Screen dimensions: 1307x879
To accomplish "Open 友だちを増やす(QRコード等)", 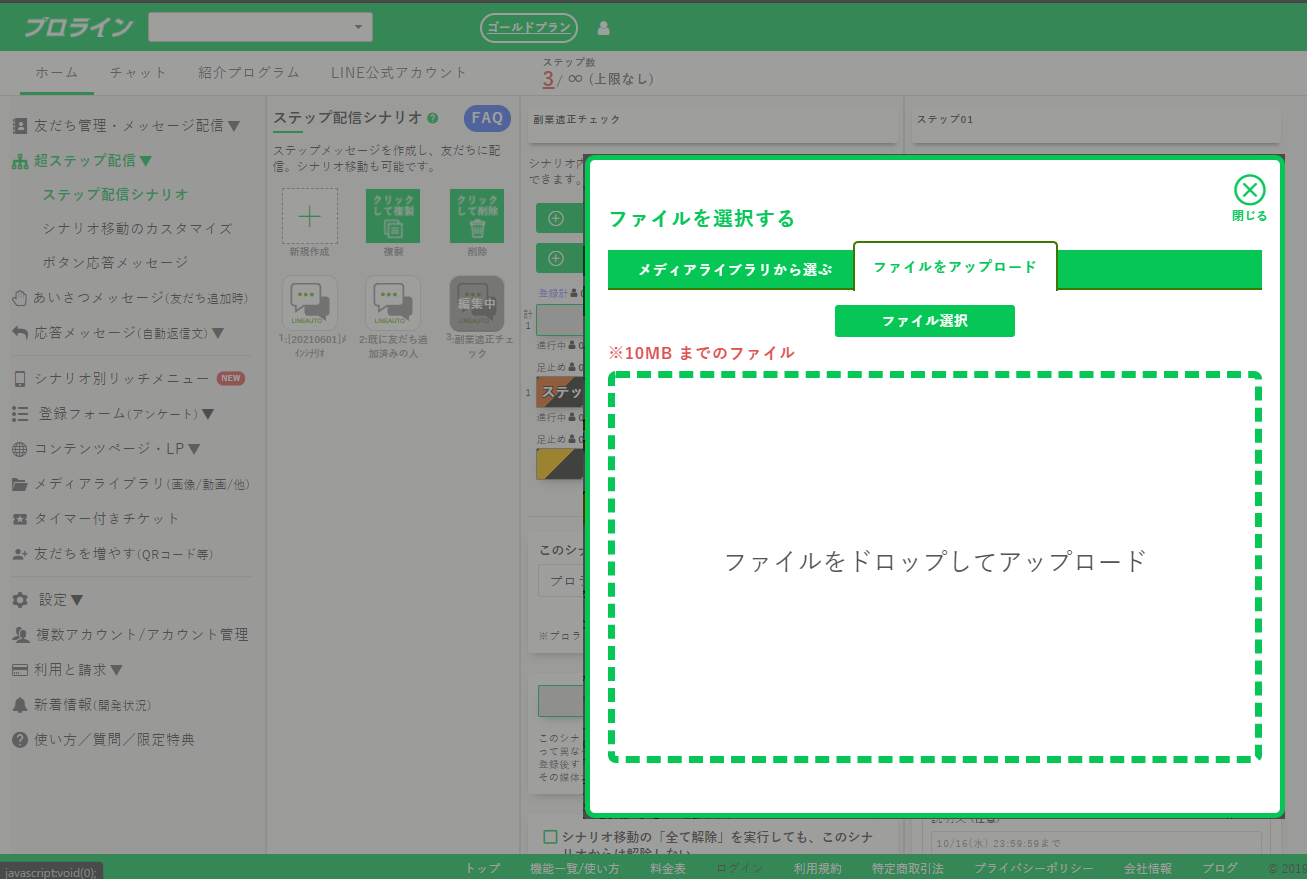I will tap(112, 554).
